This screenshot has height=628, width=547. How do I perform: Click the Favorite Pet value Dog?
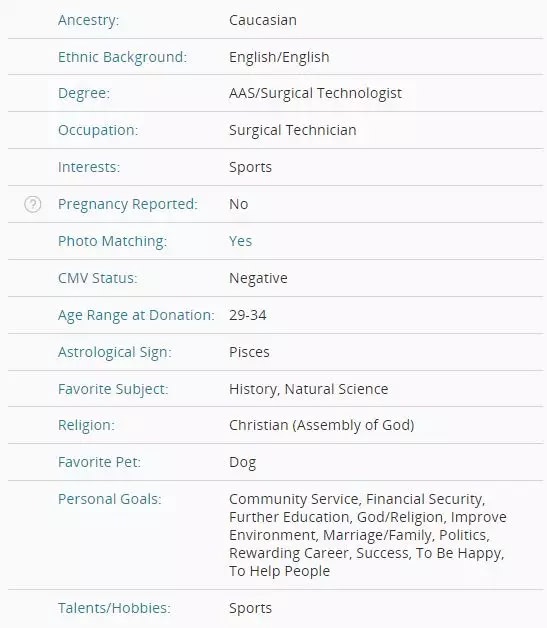pos(242,462)
